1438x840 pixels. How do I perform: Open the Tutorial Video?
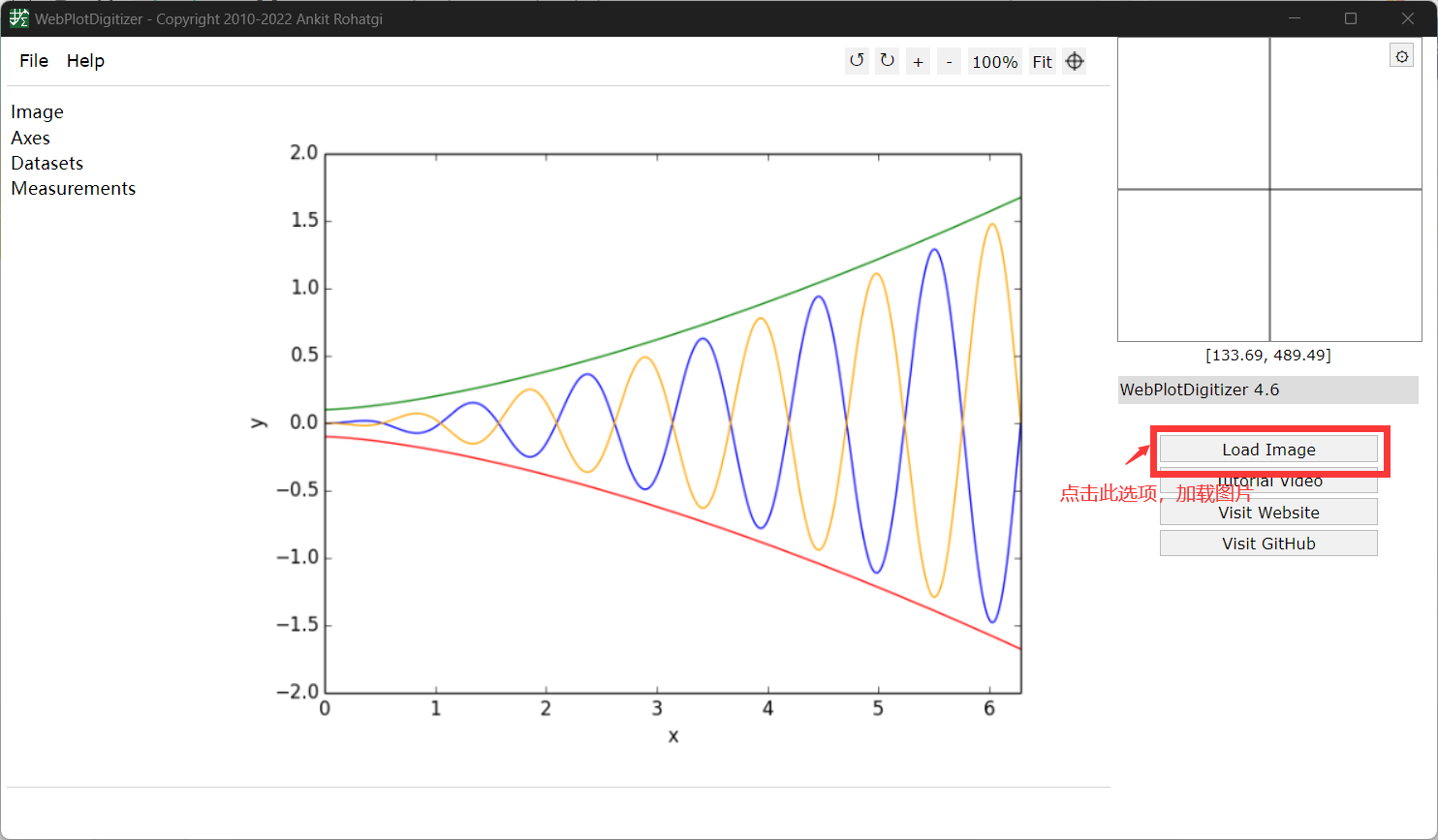[1268, 482]
